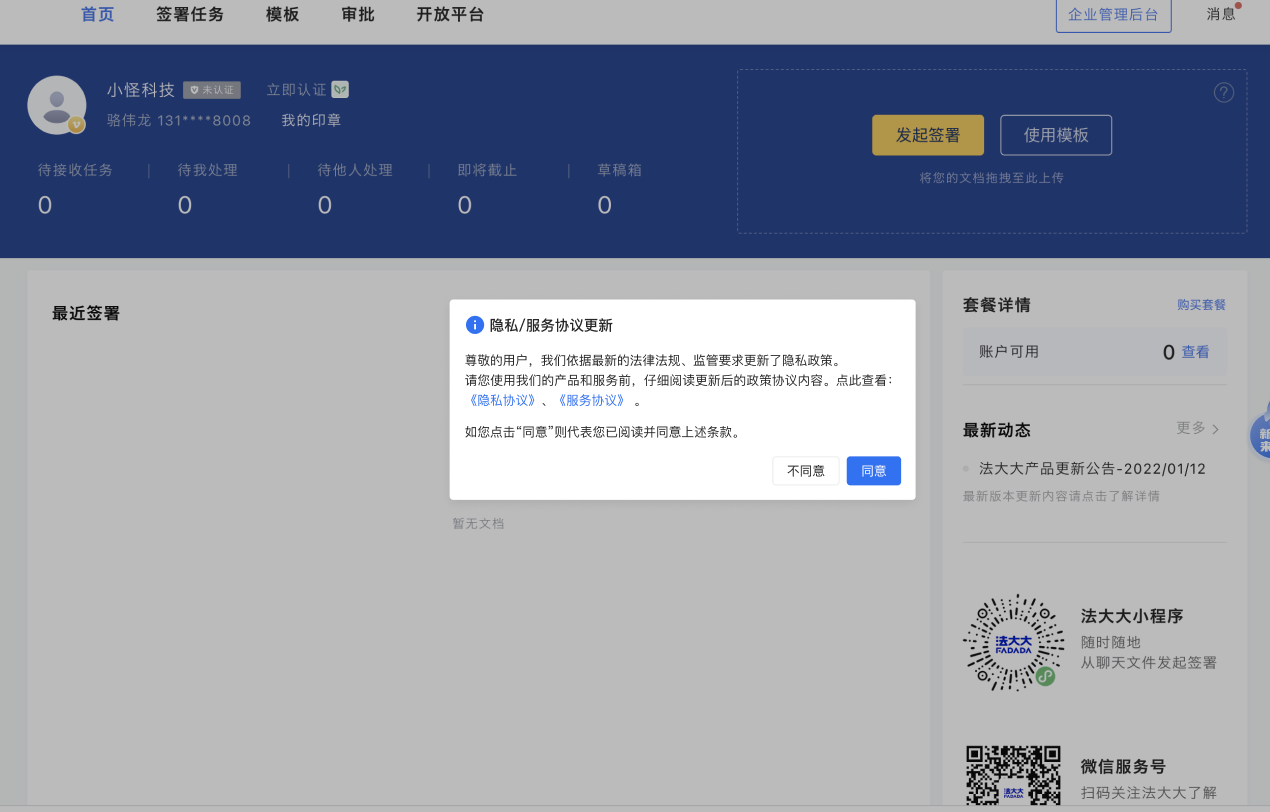1270x812 pixels.
Task: Open the 首页 tab
Action: click(98, 14)
